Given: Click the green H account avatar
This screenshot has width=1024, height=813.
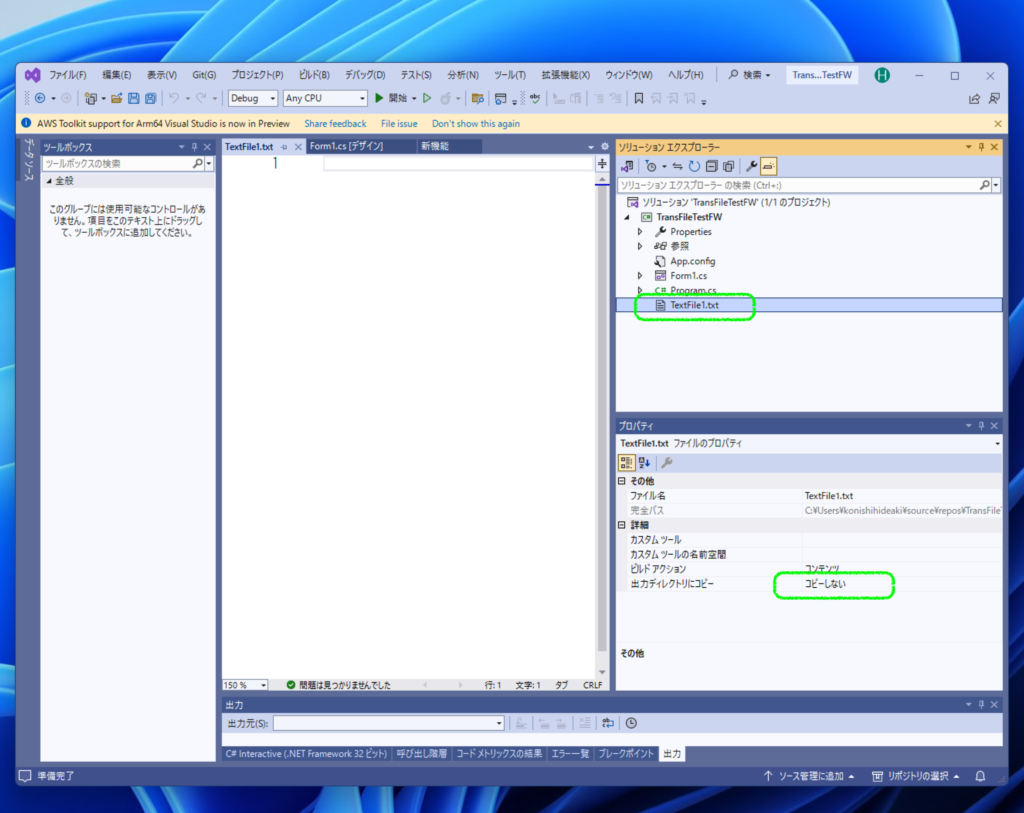Looking at the screenshot, I should 882,75.
